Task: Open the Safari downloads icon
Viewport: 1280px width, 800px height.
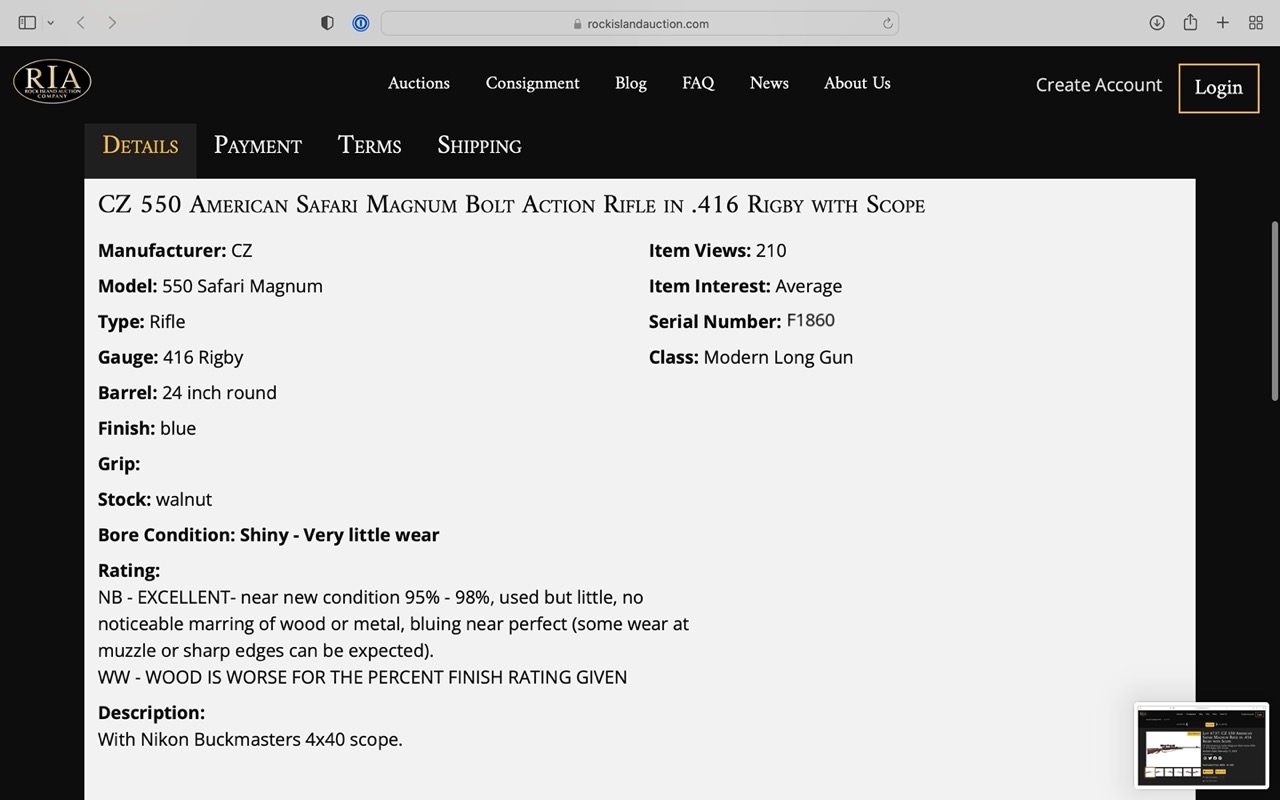Action: [1157, 23]
